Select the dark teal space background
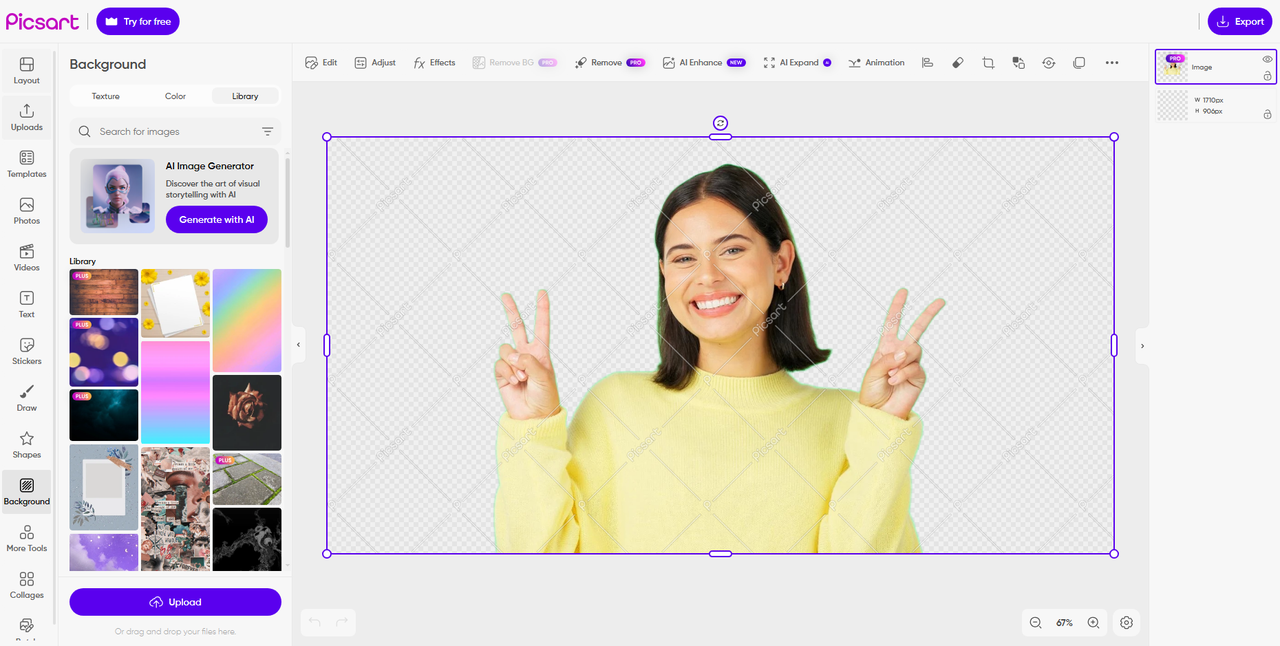This screenshot has width=1280, height=646. click(x=104, y=415)
